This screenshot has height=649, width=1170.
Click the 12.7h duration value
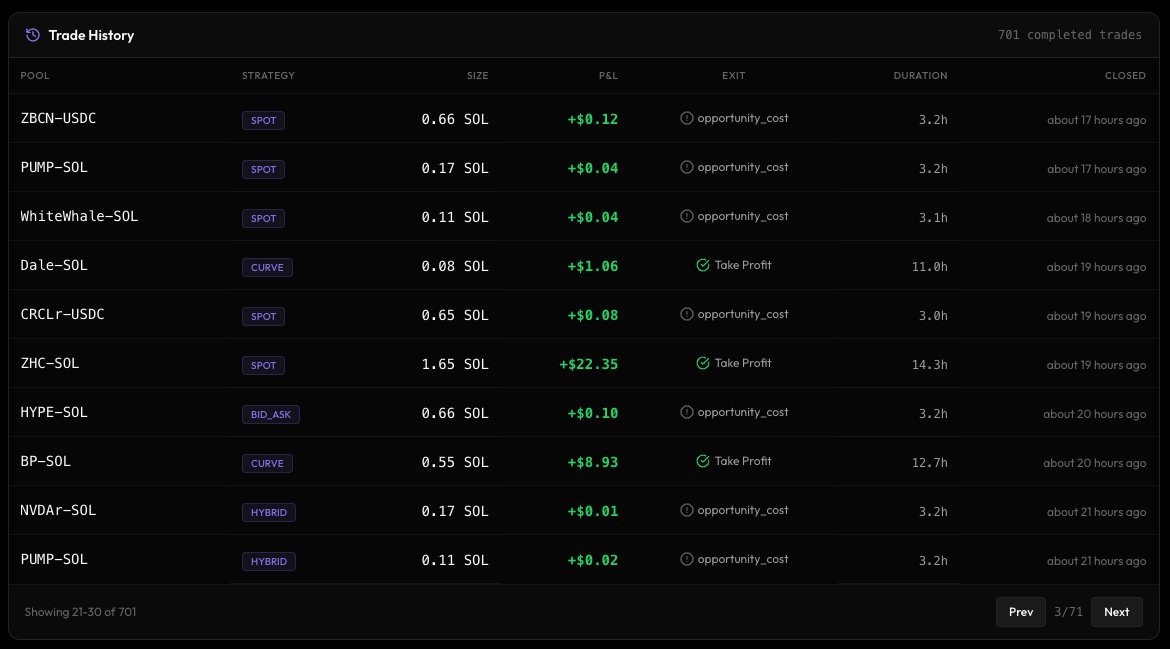coord(930,463)
